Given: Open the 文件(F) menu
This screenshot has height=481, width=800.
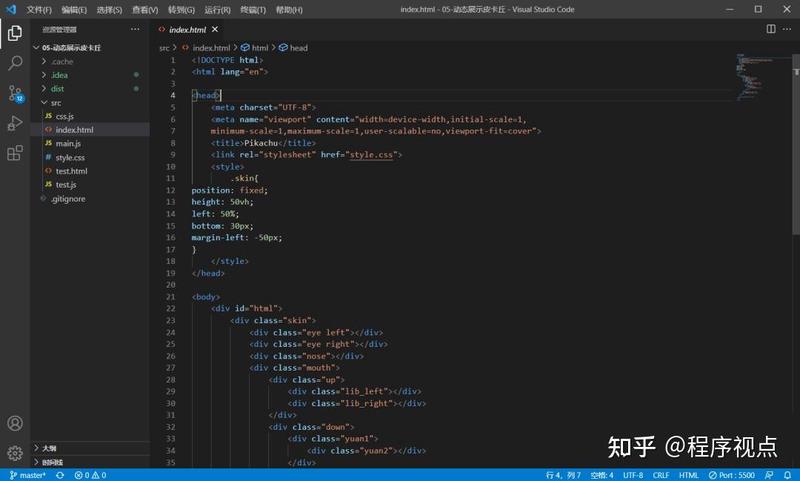Looking at the screenshot, I should [39, 10].
